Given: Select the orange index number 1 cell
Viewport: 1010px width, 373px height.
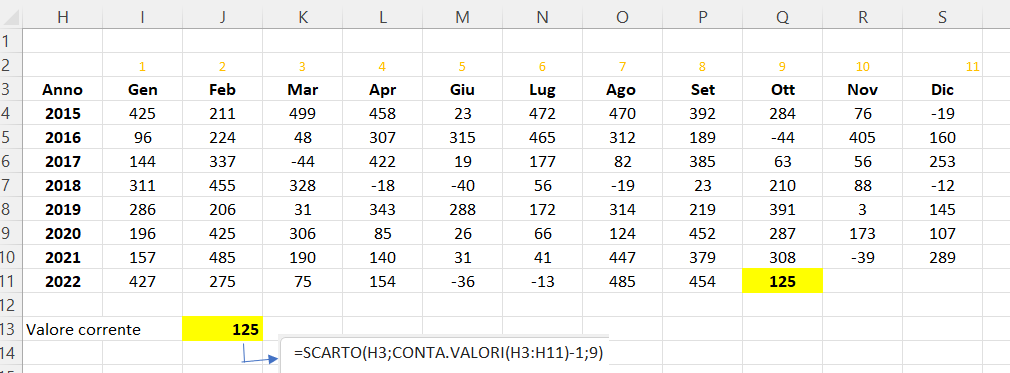Looking at the screenshot, I should (x=142, y=66).
